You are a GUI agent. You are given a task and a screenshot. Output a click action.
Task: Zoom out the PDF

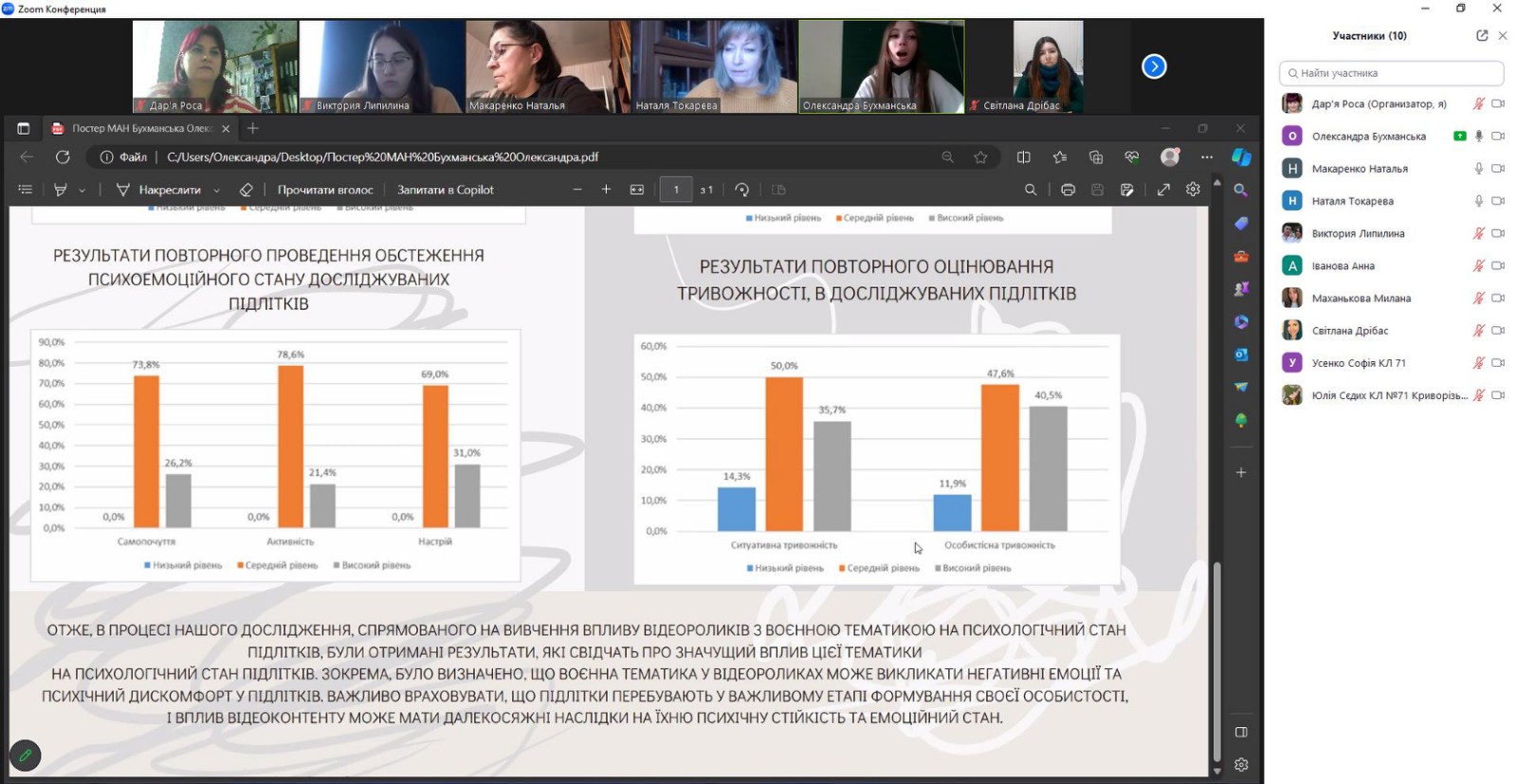pos(577,190)
